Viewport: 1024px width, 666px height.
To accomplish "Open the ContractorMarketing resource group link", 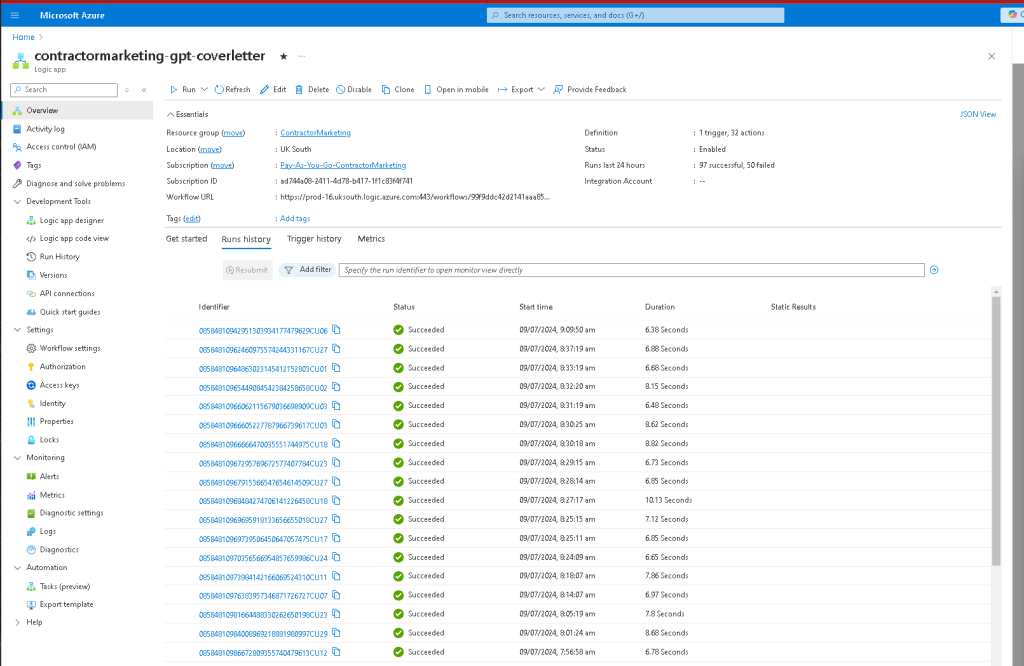I will (x=315, y=133).
